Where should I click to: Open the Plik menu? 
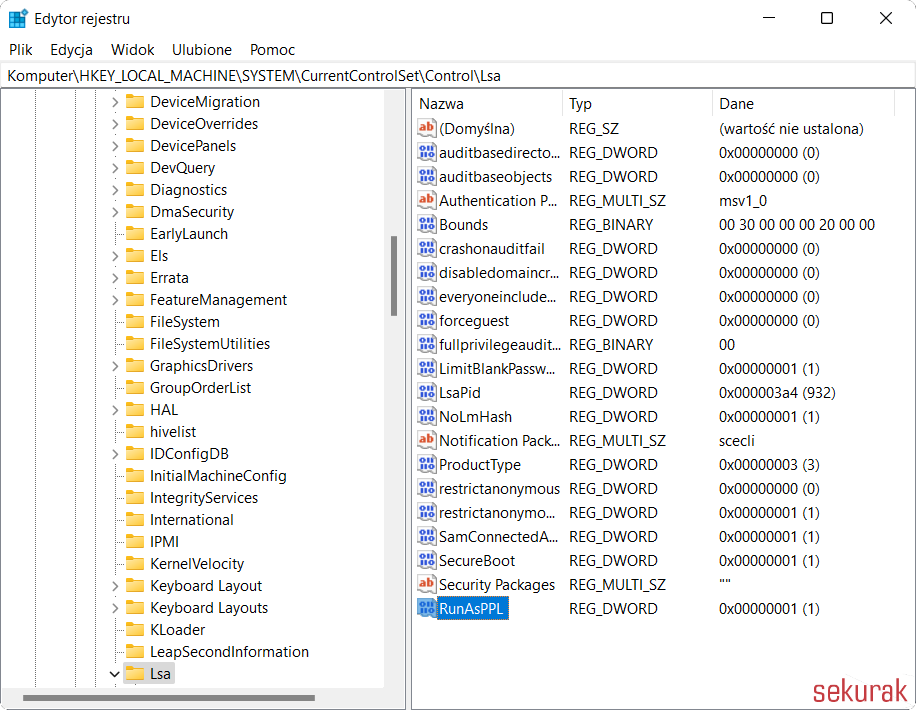tap(20, 50)
